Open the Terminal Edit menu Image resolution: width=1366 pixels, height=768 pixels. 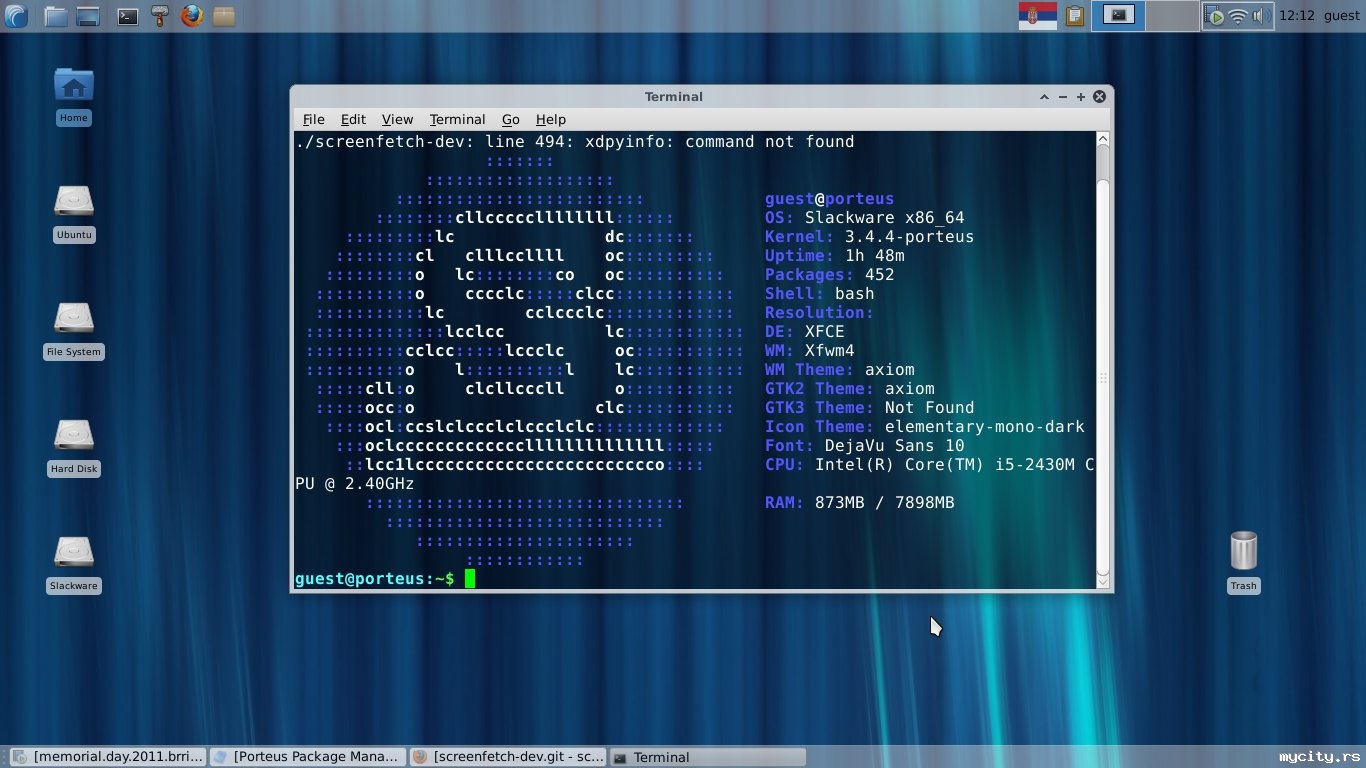[x=353, y=119]
